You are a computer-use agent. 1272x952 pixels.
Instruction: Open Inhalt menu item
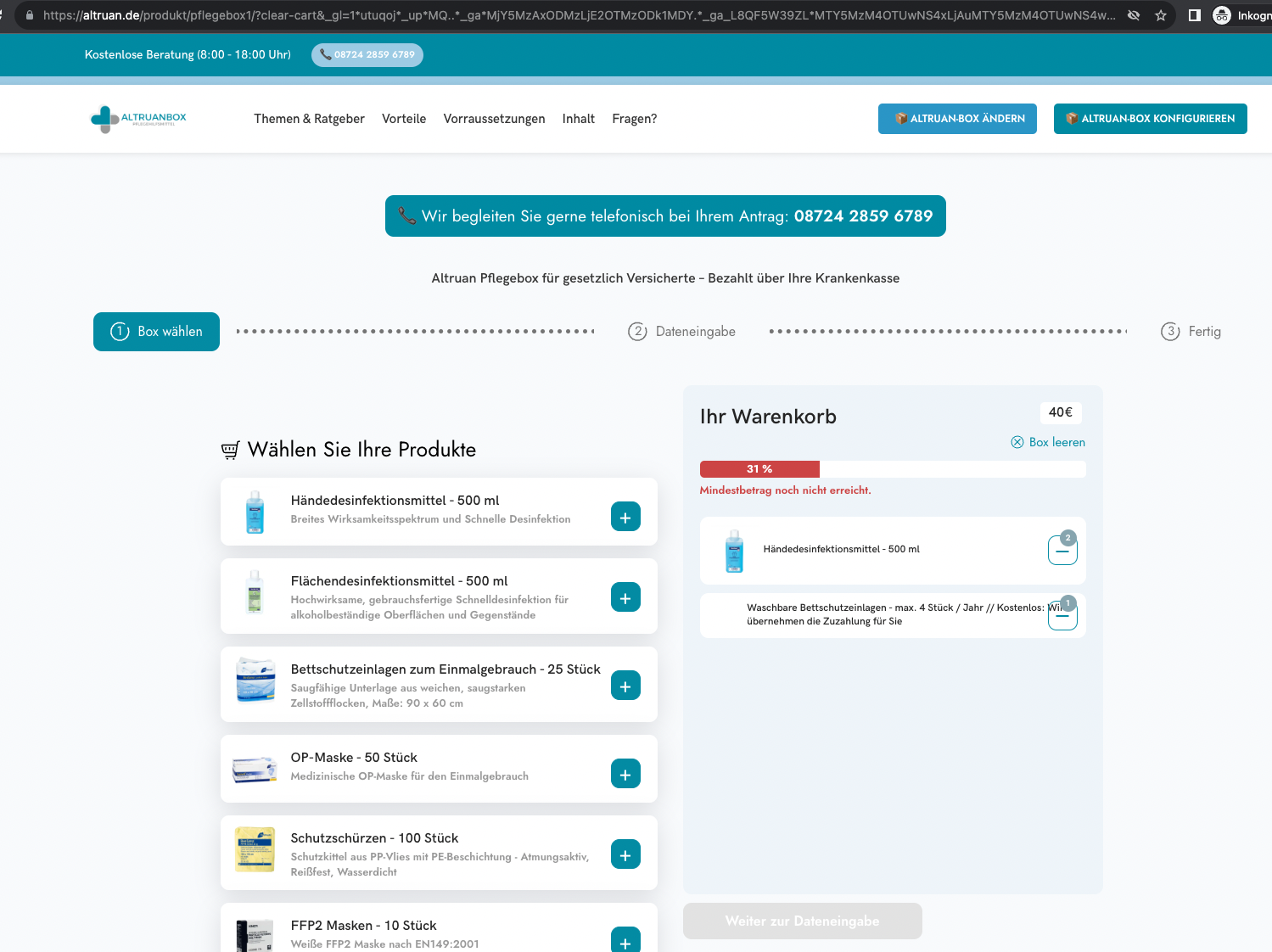click(x=579, y=119)
